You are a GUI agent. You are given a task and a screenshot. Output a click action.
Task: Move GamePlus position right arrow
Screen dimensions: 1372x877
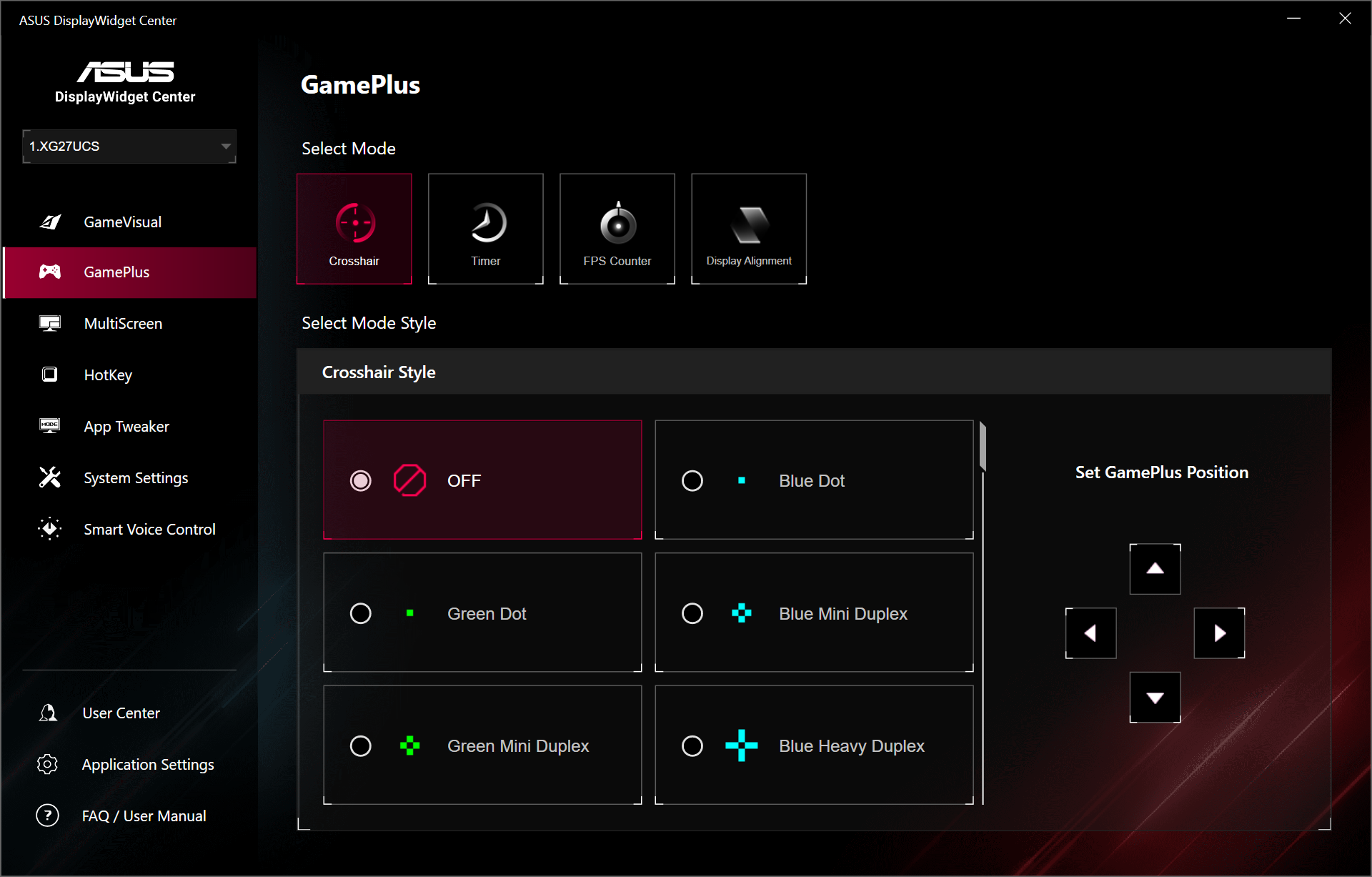1219,633
